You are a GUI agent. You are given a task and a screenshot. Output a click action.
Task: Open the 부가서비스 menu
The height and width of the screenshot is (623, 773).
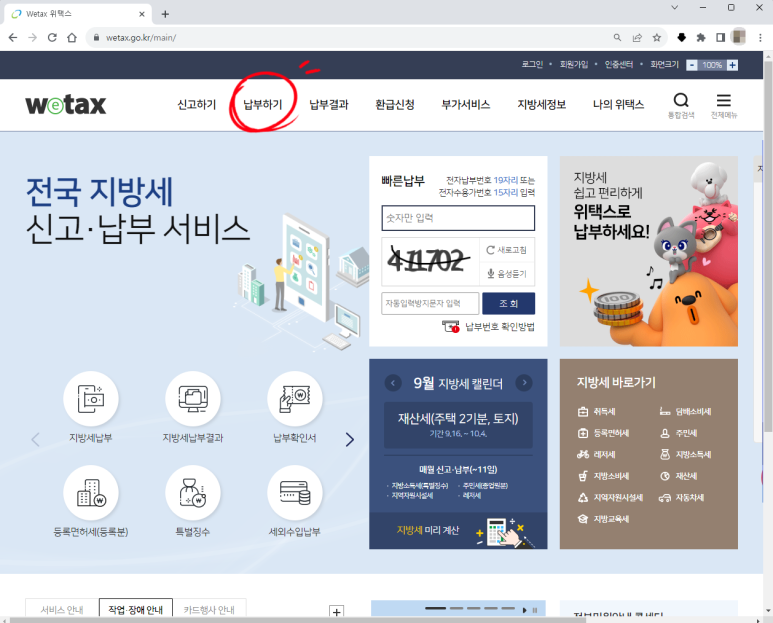[x=466, y=104]
